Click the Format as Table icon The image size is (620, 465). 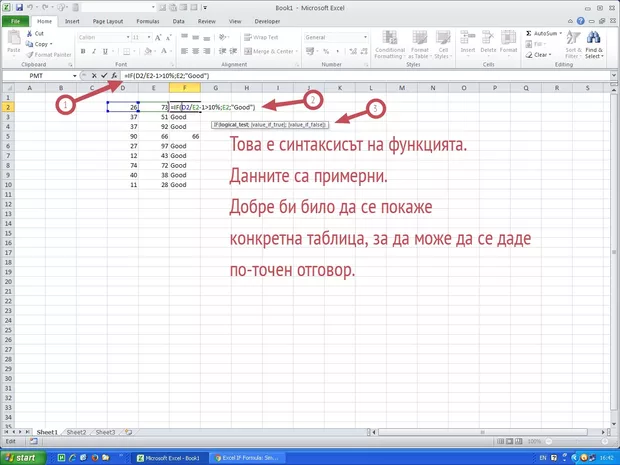(420, 38)
